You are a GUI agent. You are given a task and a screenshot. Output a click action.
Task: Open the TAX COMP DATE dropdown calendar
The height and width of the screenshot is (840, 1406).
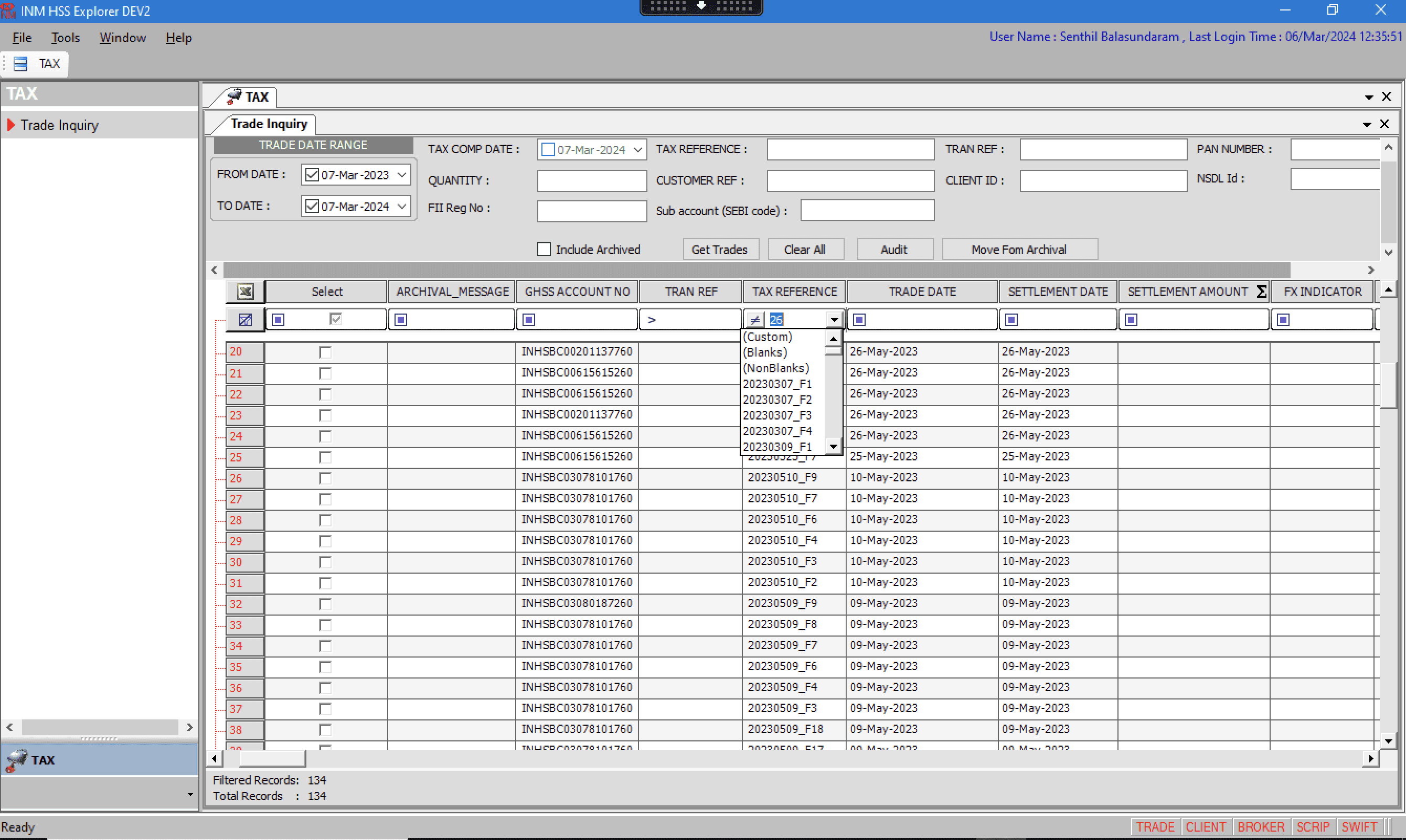[637, 149]
